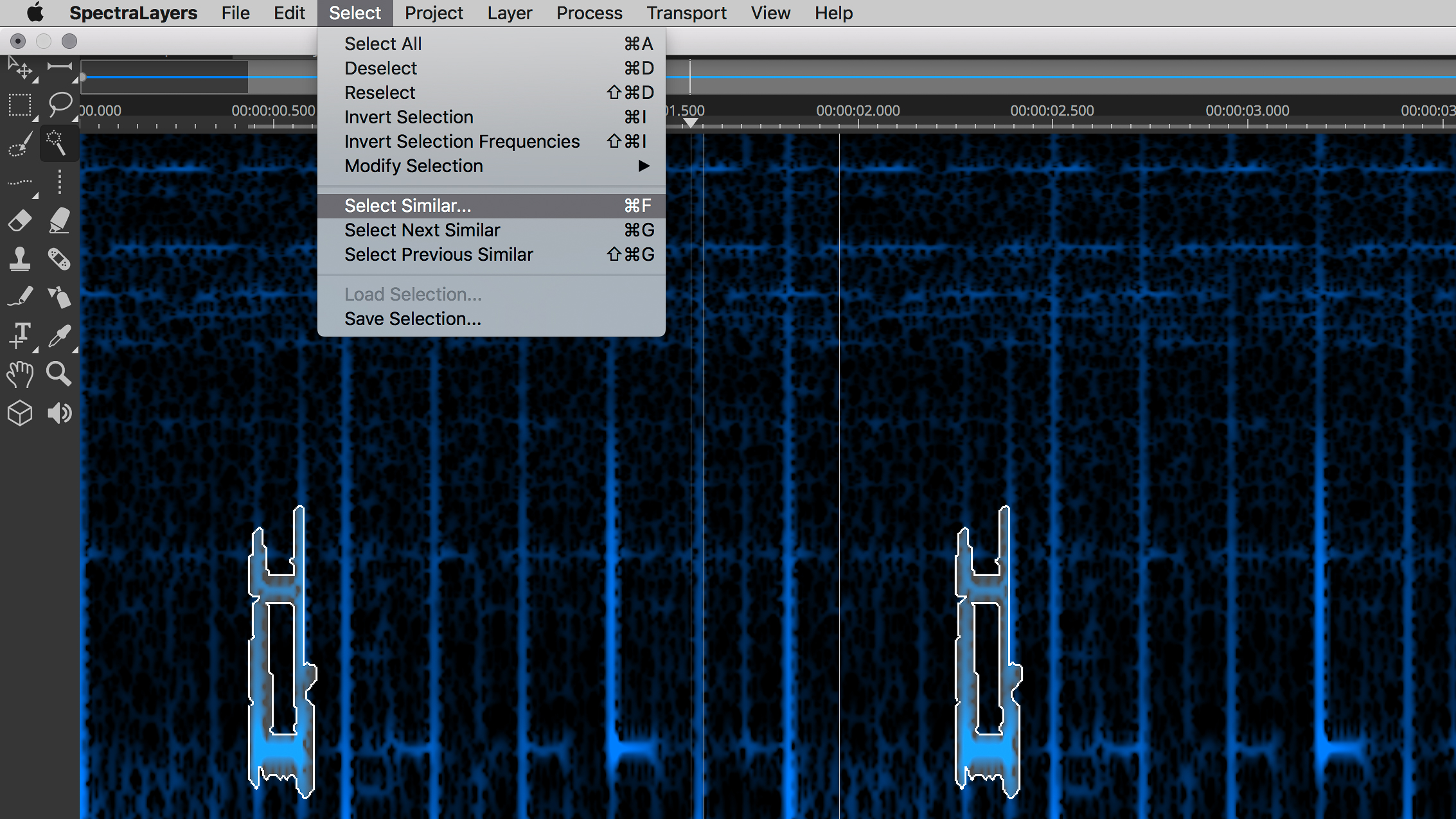Run Invert Selection Frequencies
Screen dimensions: 1456x819
click(461, 141)
